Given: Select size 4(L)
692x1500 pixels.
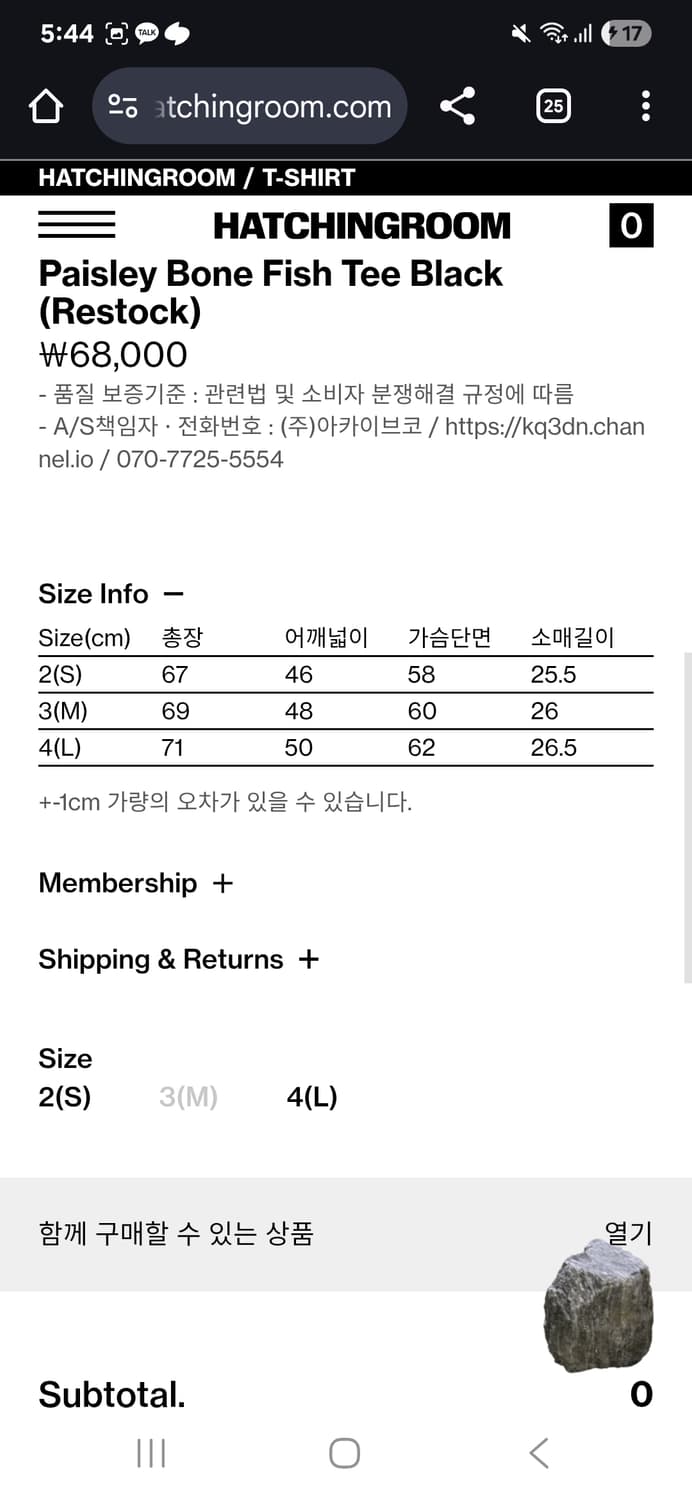Looking at the screenshot, I should click(x=312, y=1097).
